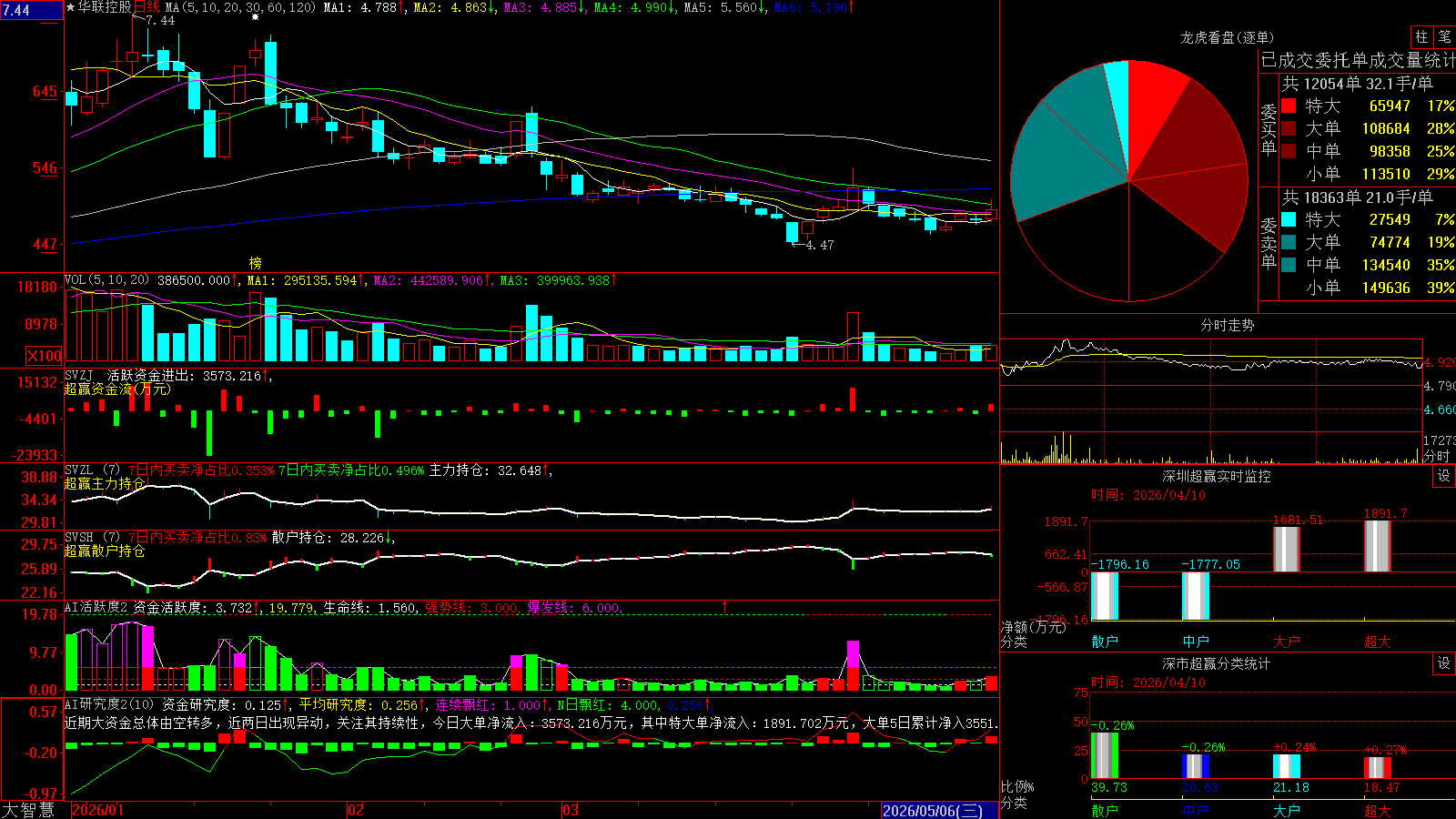Click the 02 month marker on time axis
Viewport: 1456px width, 819px height.
356,810
